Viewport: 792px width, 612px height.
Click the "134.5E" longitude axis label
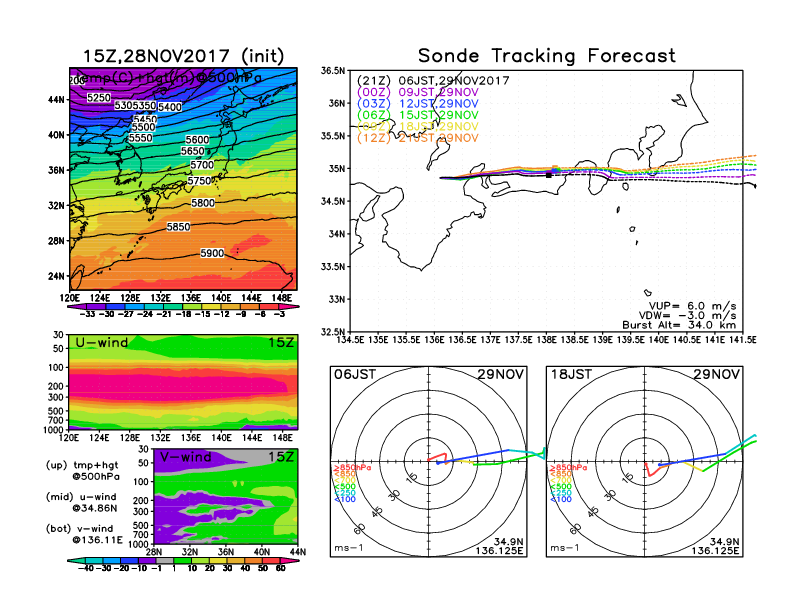pos(350,340)
